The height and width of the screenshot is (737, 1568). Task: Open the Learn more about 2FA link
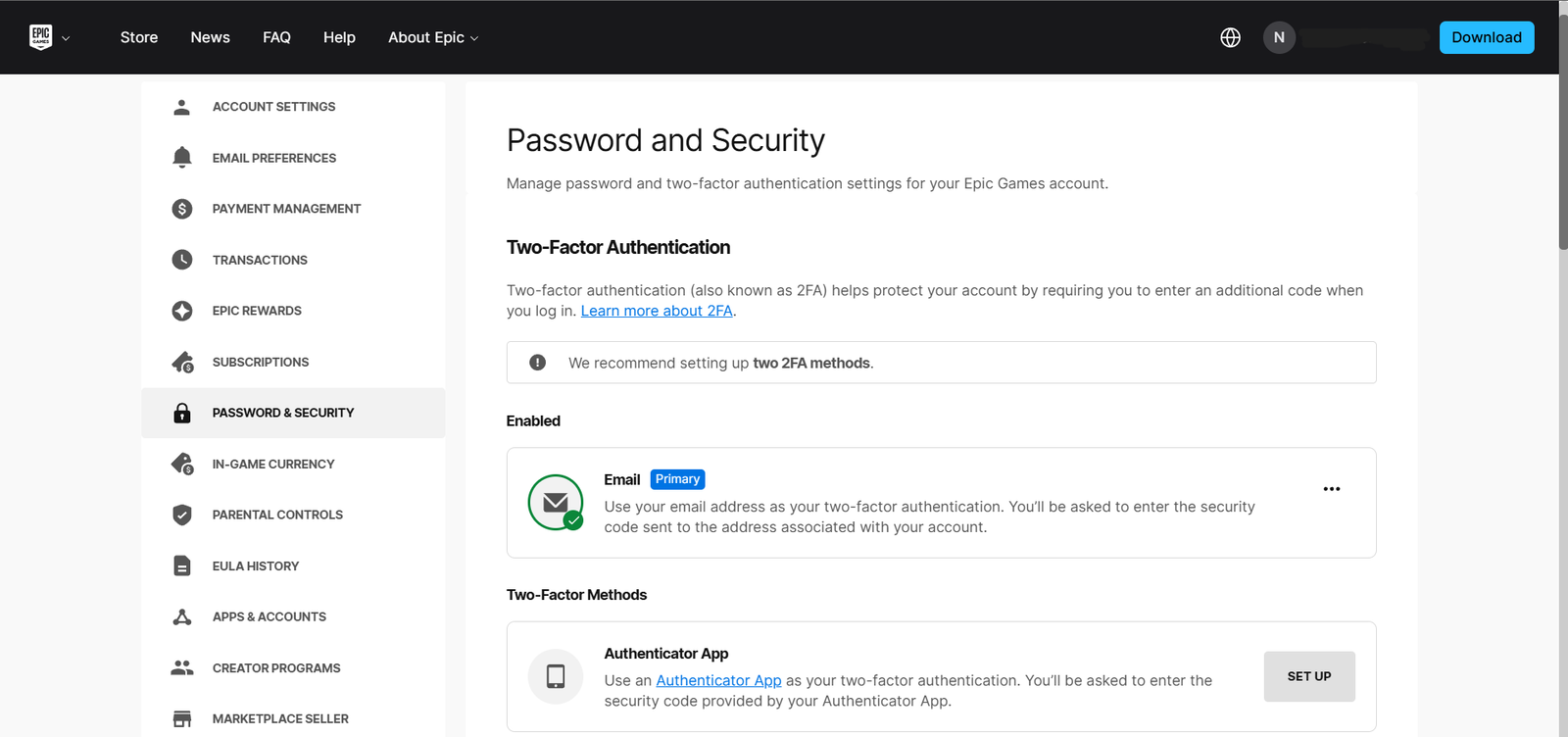click(x=657, y=311)
